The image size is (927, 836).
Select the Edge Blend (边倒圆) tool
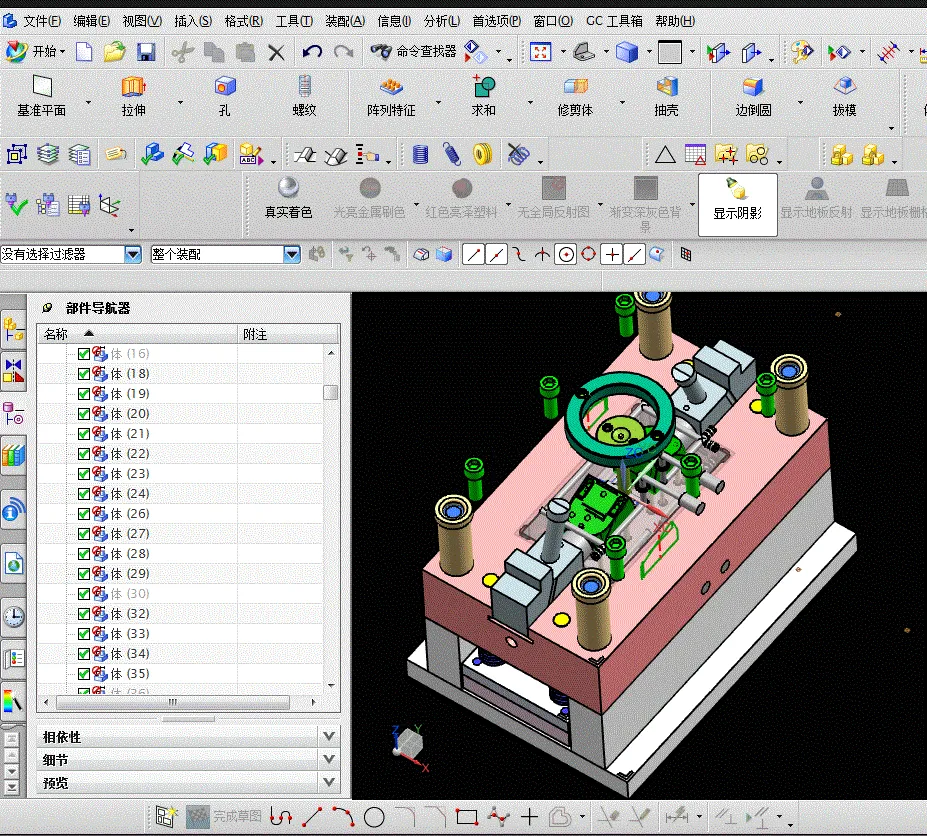coord(753,98)
